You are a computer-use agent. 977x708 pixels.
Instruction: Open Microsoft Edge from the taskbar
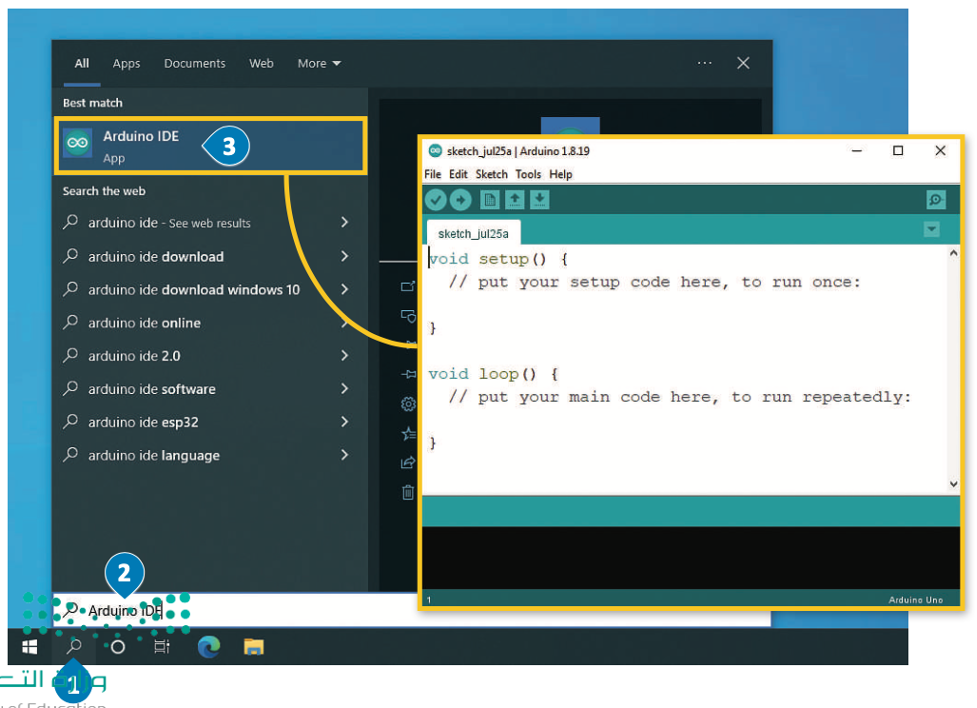click(209, 647)
